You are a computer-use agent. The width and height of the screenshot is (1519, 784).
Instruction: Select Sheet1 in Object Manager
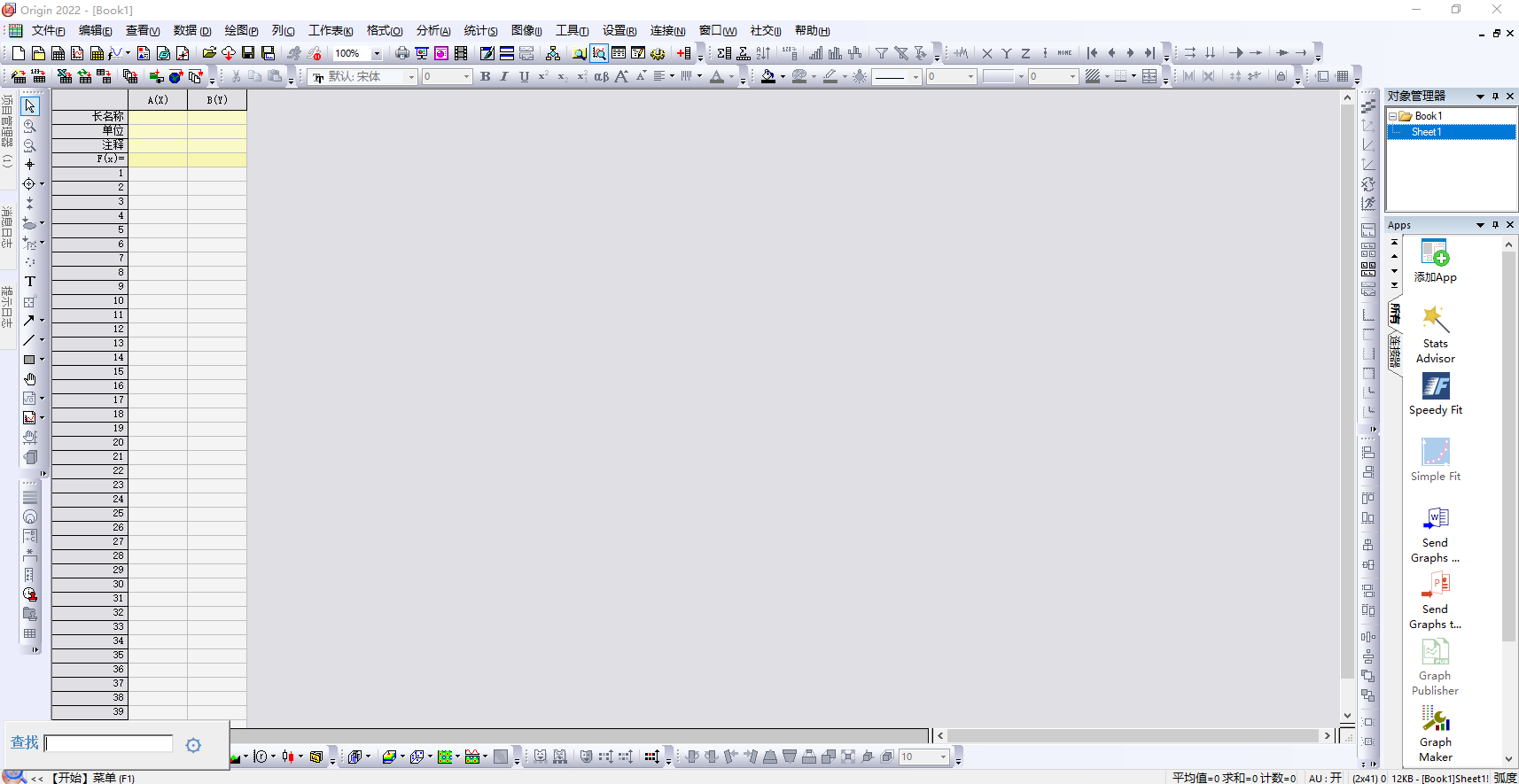coord(1426,132)
